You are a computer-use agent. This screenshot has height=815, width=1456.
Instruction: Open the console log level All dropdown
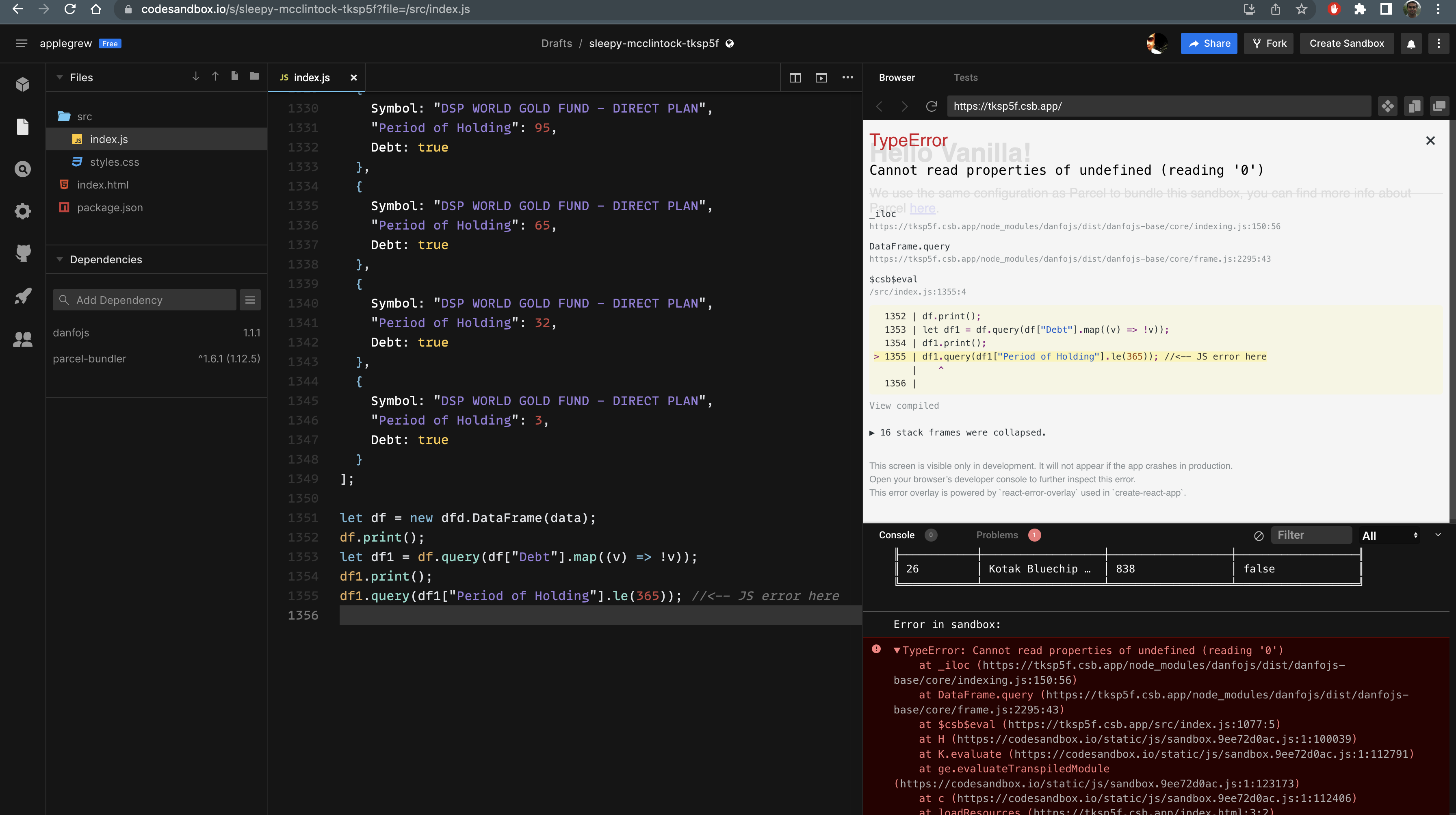click(x=1390, y=535)
